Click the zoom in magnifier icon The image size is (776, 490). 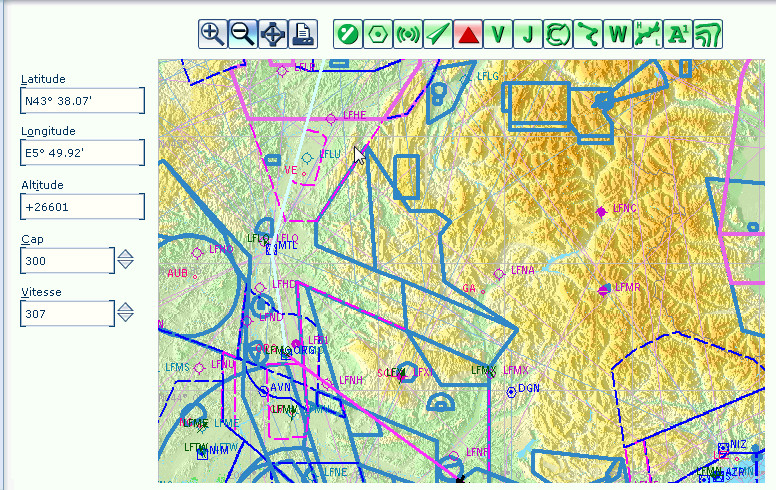point(212,34)
